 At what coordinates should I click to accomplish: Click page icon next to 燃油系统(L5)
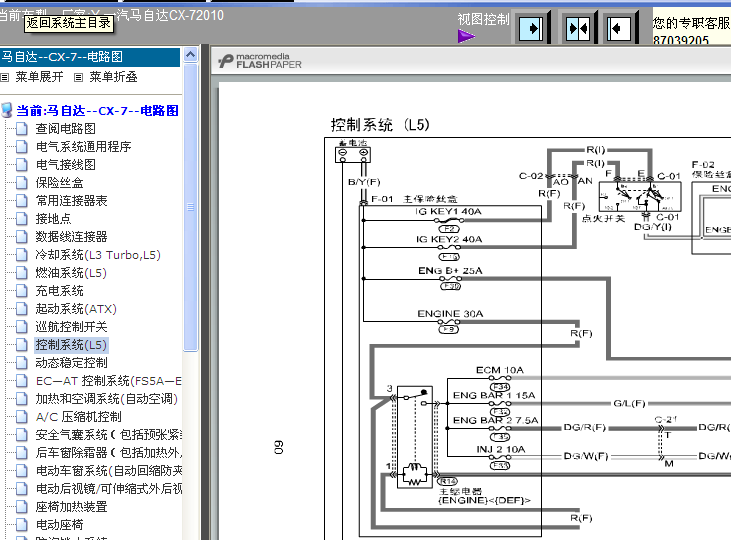22,273
